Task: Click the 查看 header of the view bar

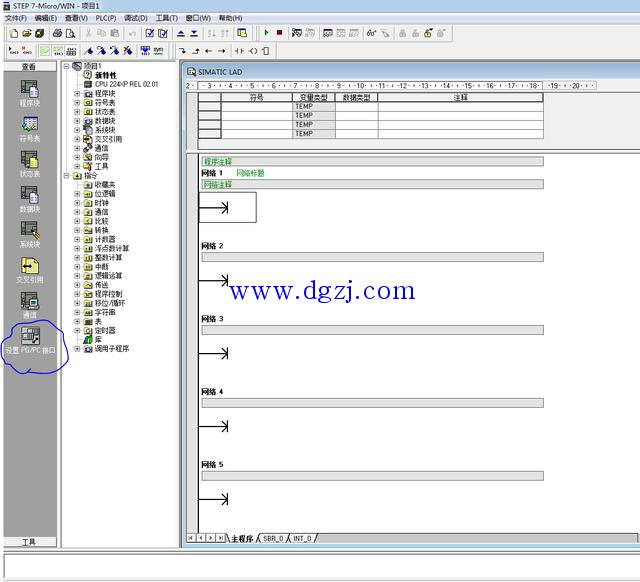Action: (29, 67)
